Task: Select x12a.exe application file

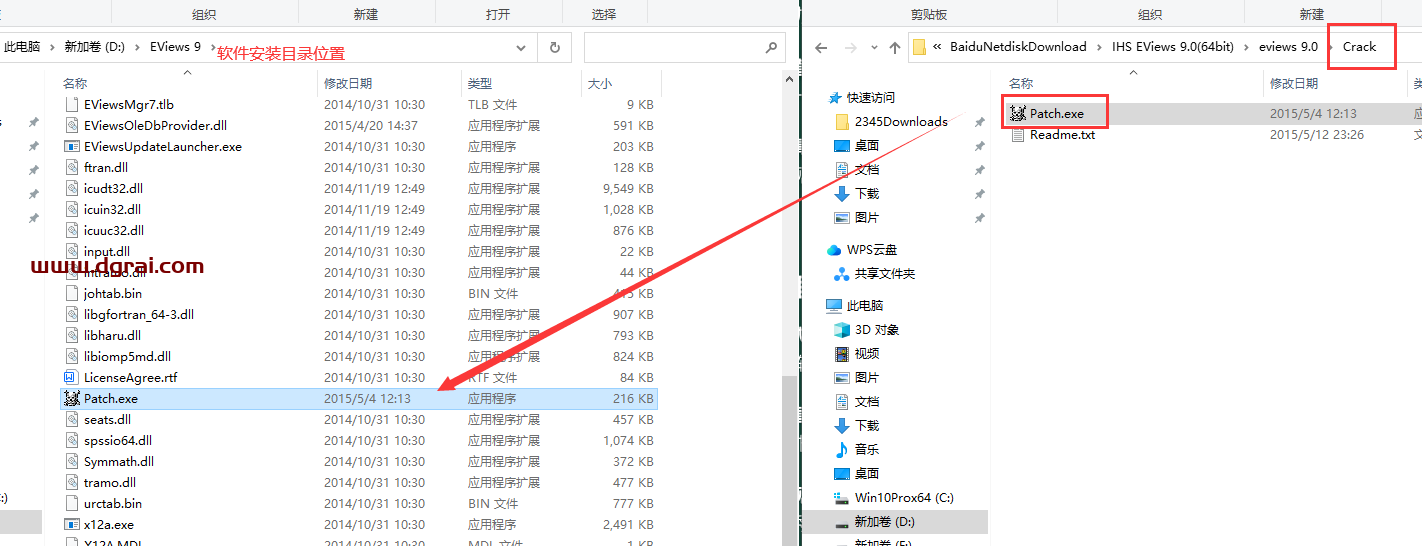Action: click(x=108, y=525)
